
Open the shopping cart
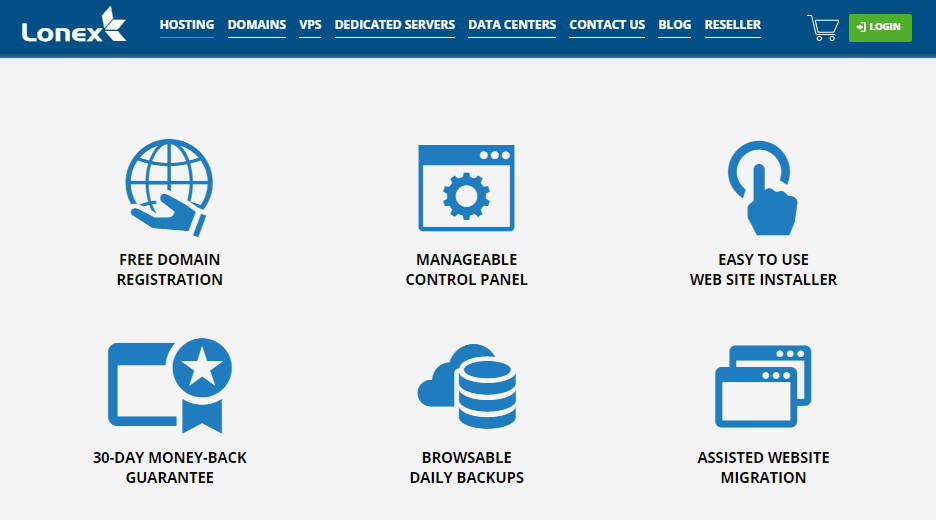tap(823, 27)
